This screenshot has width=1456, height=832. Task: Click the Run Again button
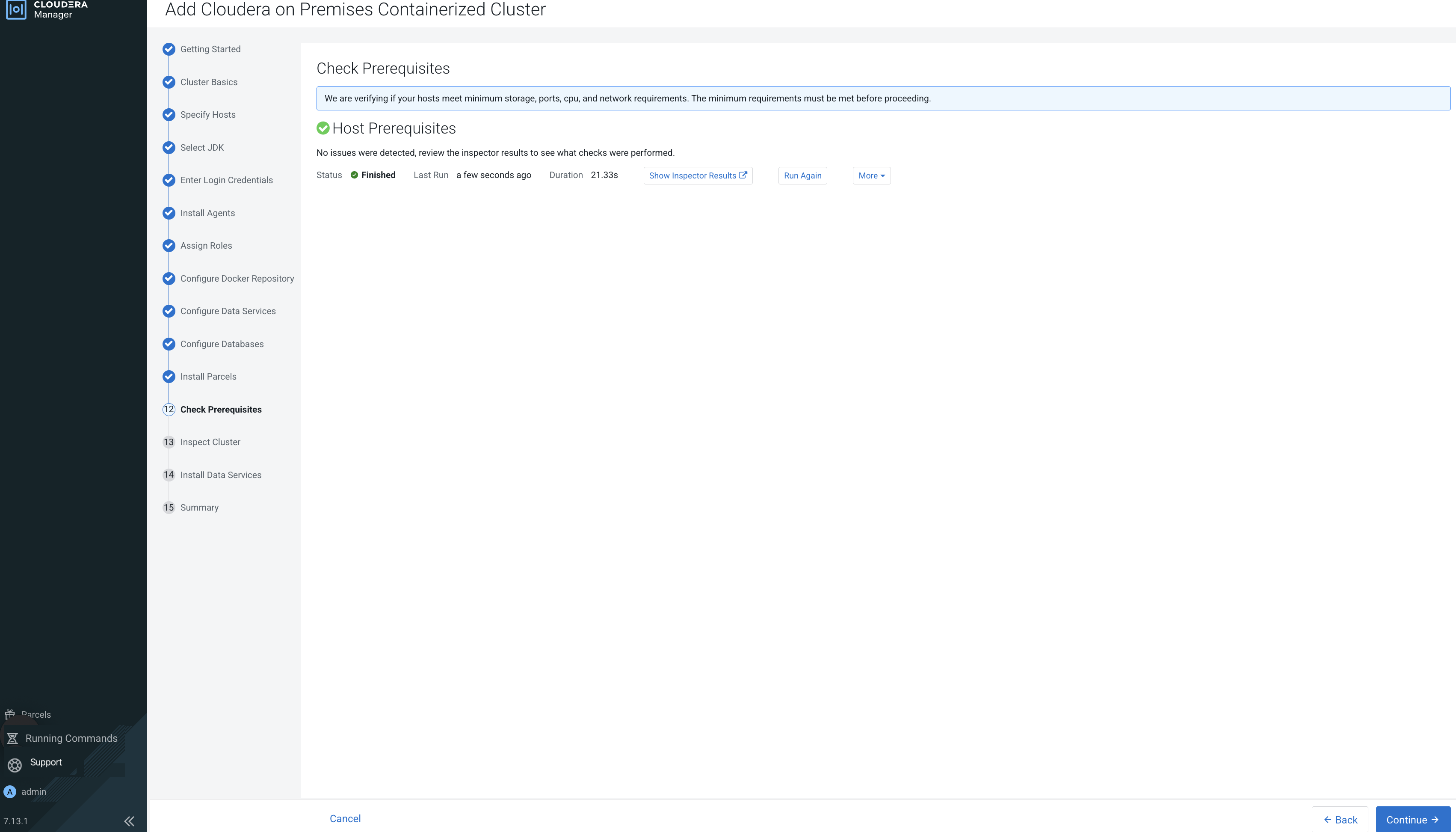click(802, 175)
